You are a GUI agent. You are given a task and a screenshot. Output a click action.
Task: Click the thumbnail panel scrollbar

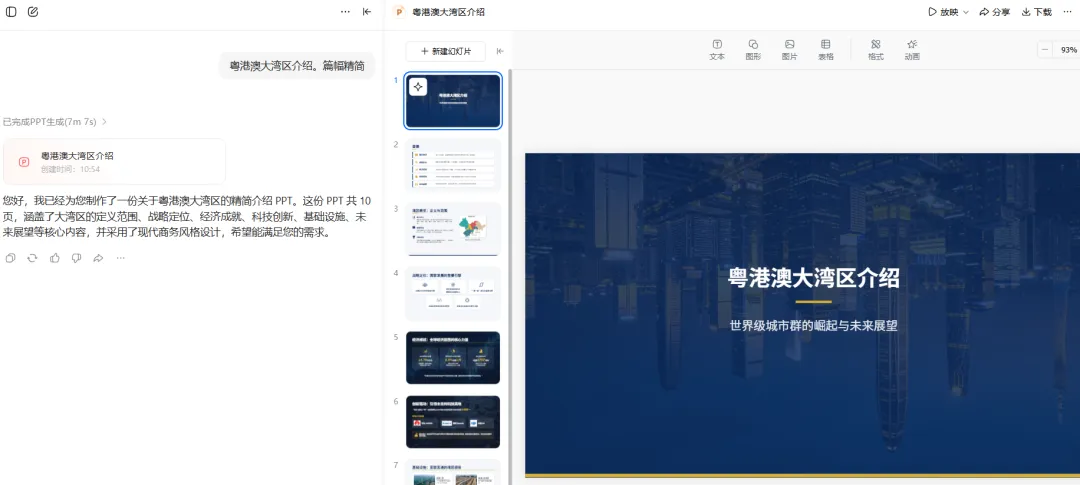coord(510,276)
